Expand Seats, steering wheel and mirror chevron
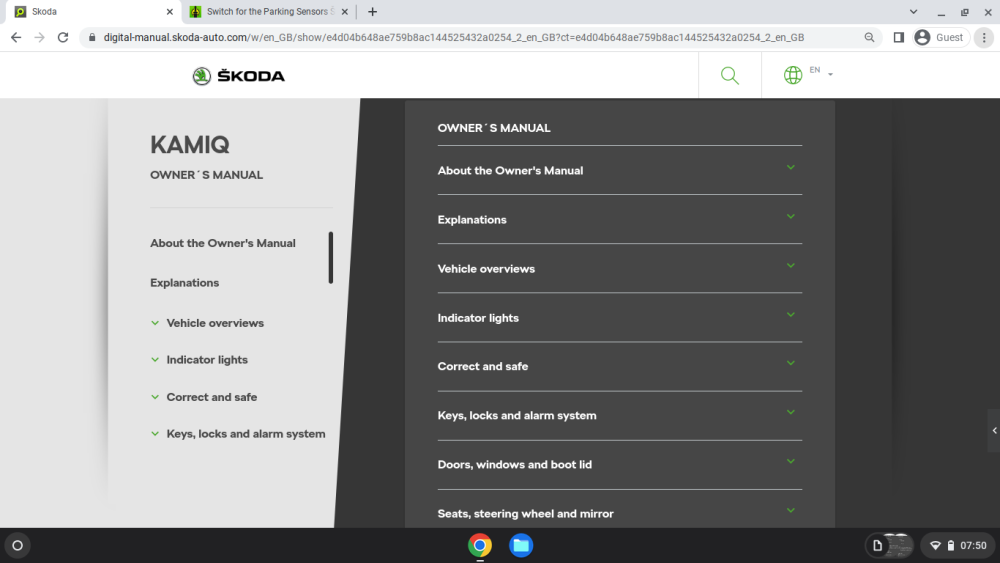Screen dimensions: 1000x563 791,511
